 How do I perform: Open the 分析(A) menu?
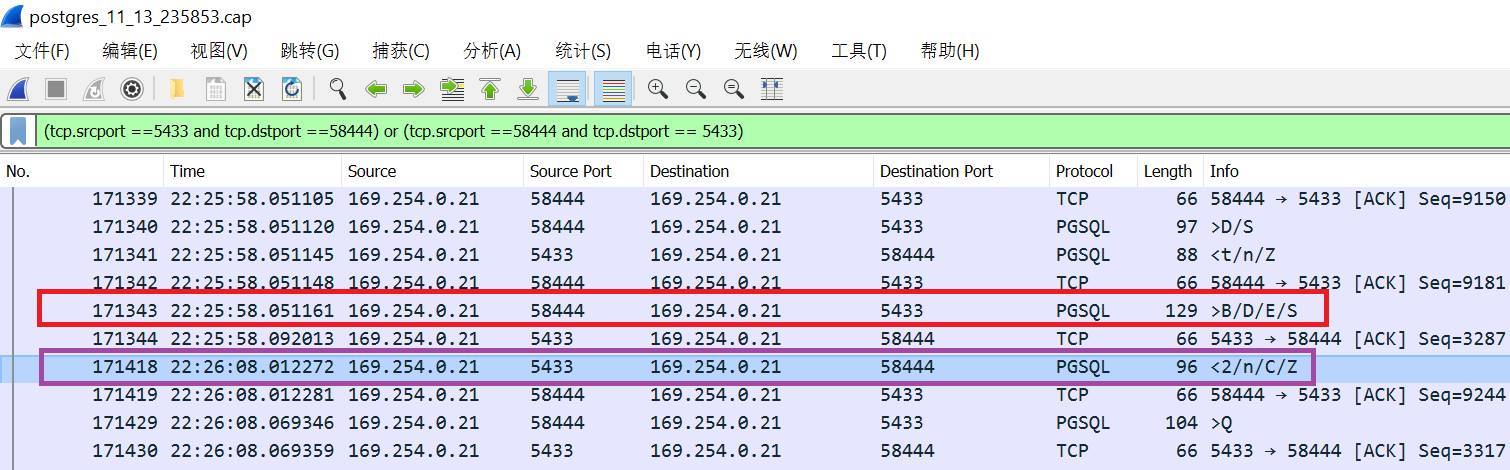(x=492, y=51)
